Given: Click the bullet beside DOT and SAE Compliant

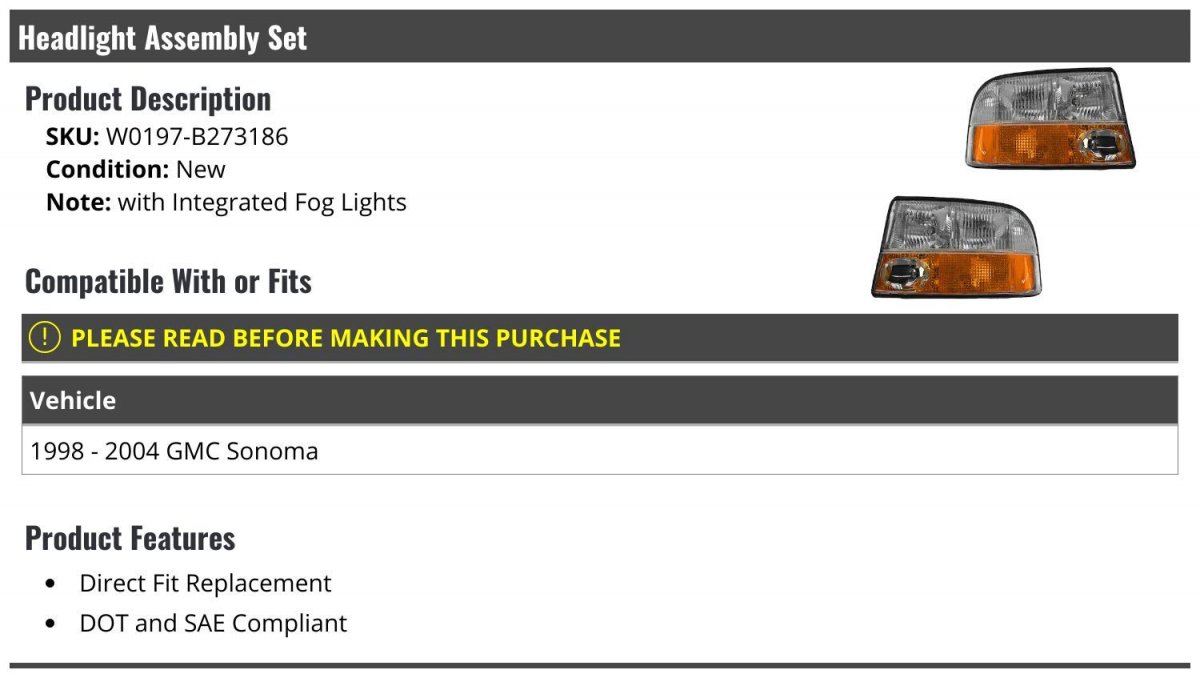Looking at the screenshot, I should pos(52,623).
